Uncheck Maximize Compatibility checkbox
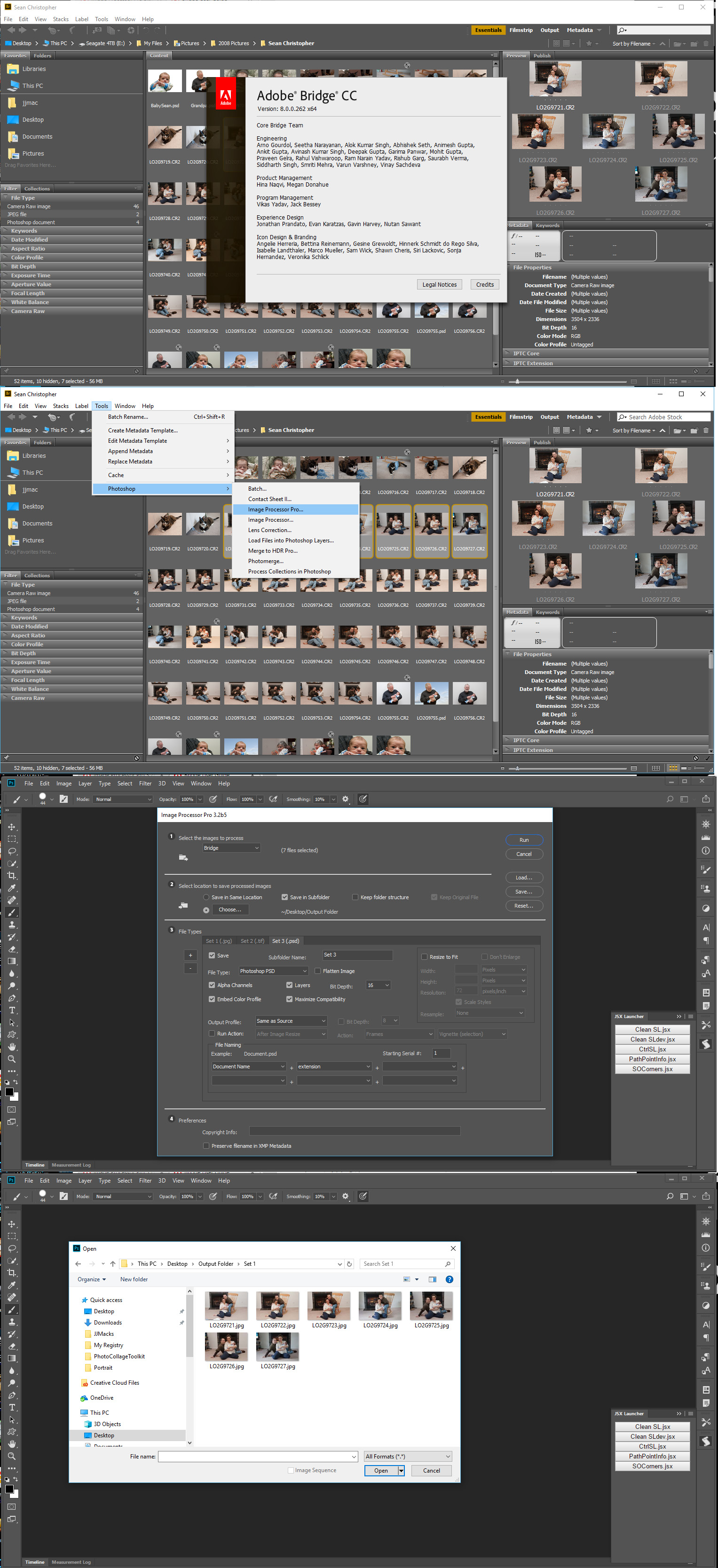This screenshot has width=718, height=1568. [289, 999]
